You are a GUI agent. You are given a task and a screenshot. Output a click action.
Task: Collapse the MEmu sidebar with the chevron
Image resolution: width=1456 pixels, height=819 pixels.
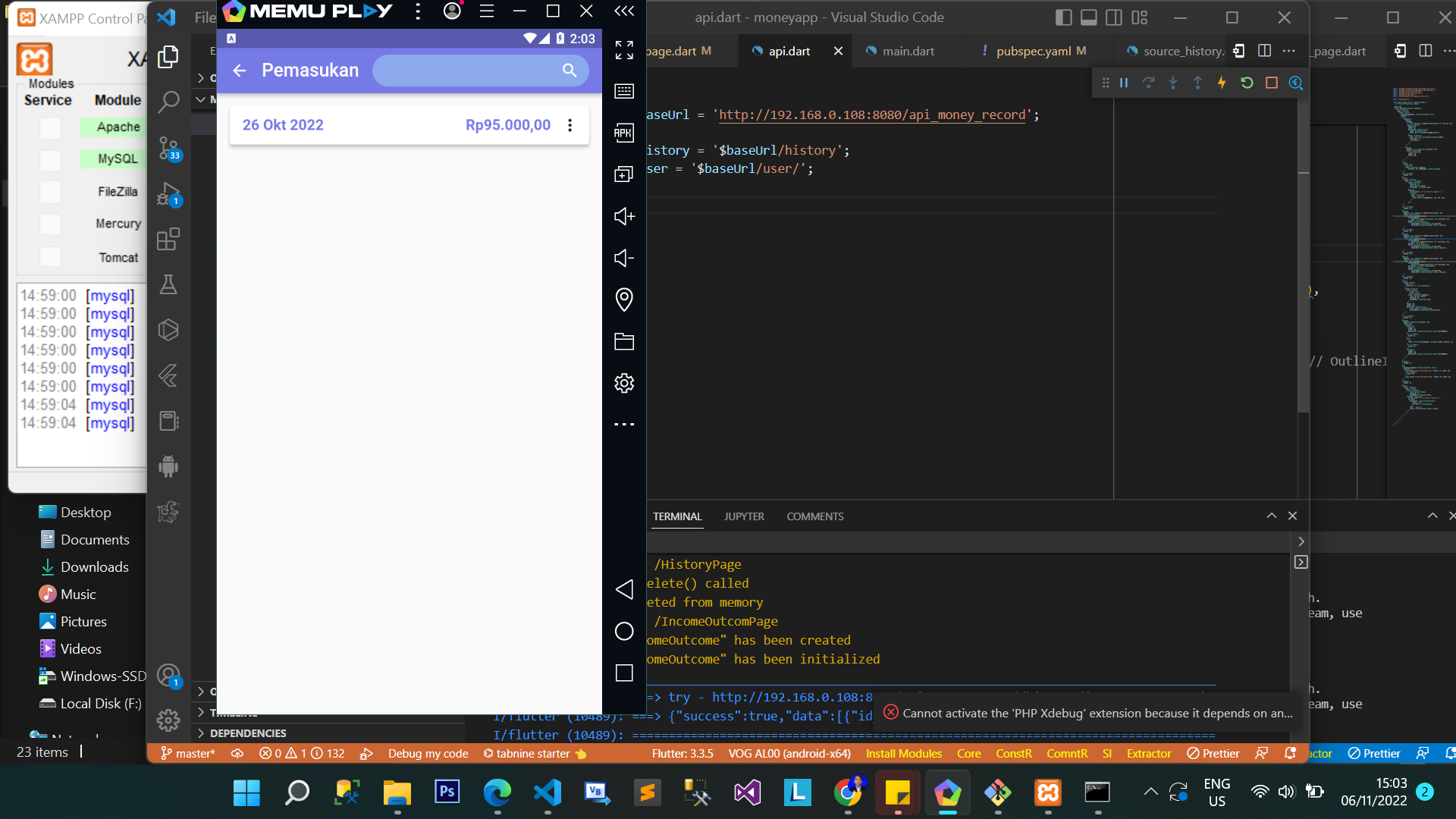click(623, 11)
